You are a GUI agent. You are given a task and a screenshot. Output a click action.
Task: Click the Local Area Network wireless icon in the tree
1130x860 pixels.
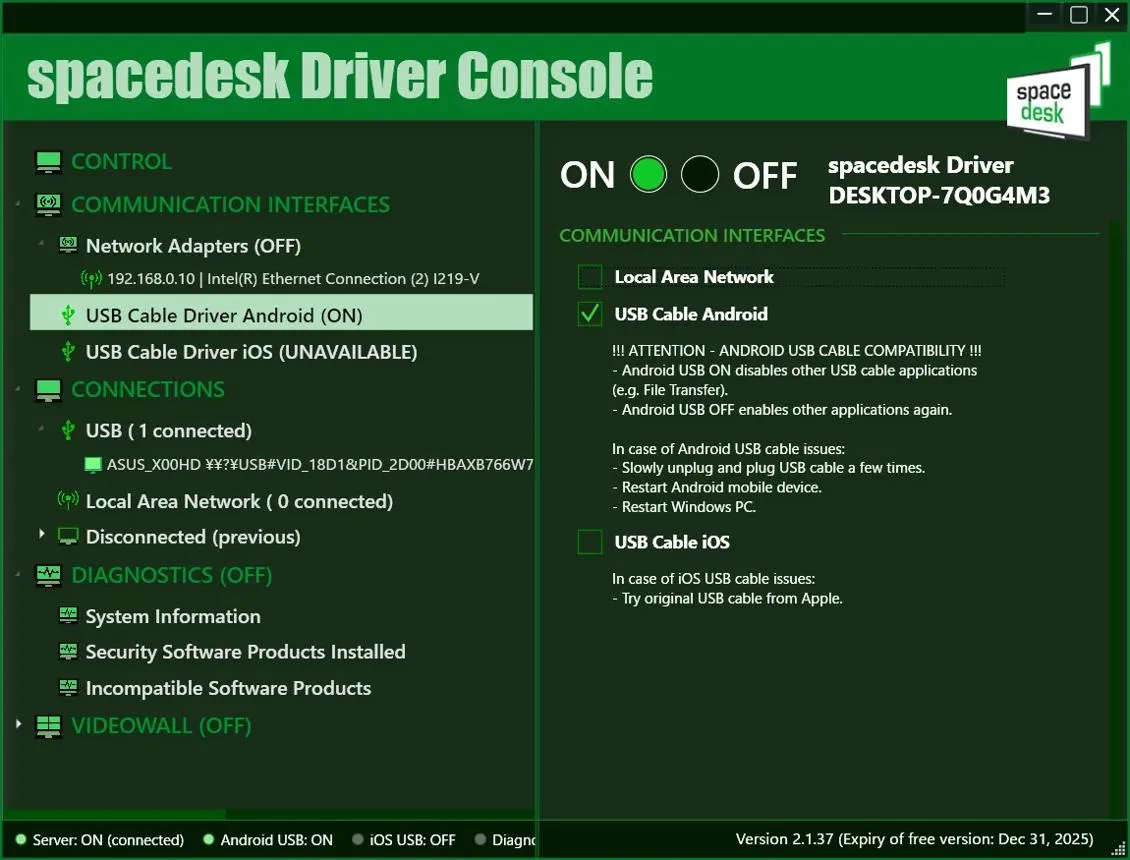[x=68, y=500]
